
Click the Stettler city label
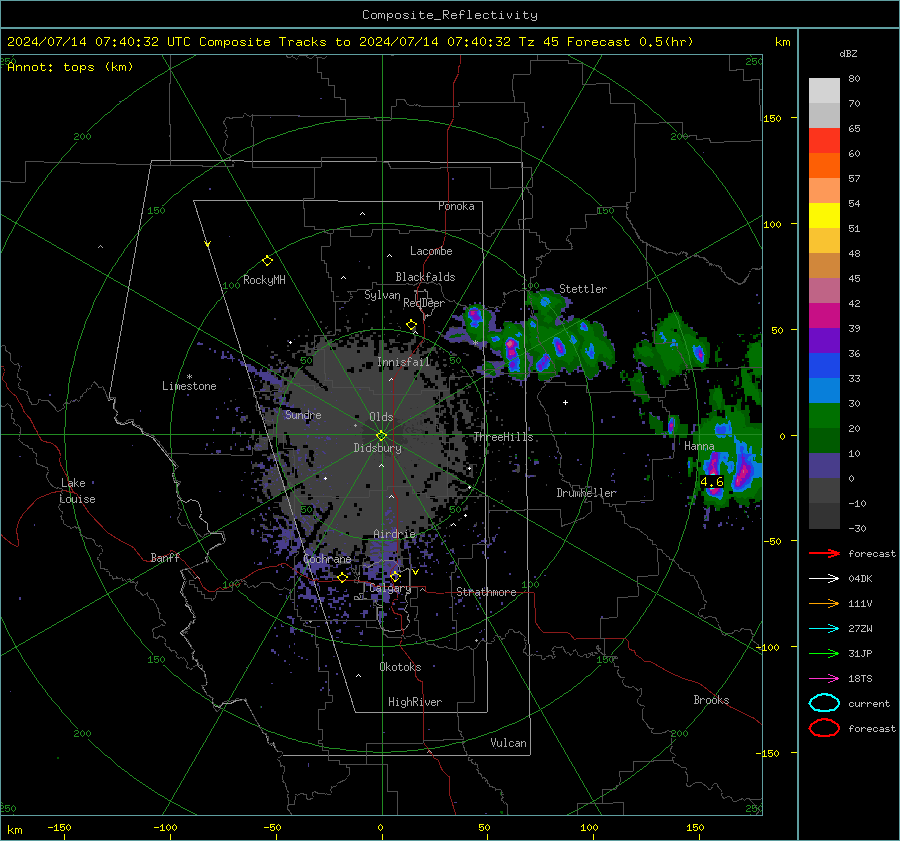coord(583,289)
